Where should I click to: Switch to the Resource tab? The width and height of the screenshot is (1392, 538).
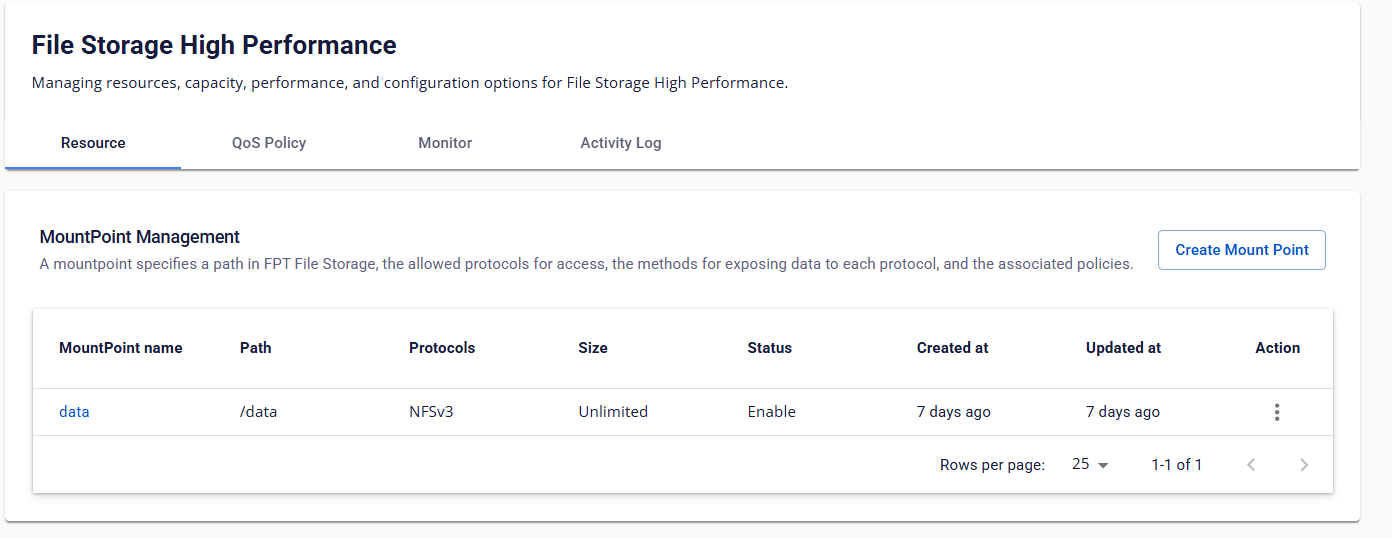coord(93,143)
